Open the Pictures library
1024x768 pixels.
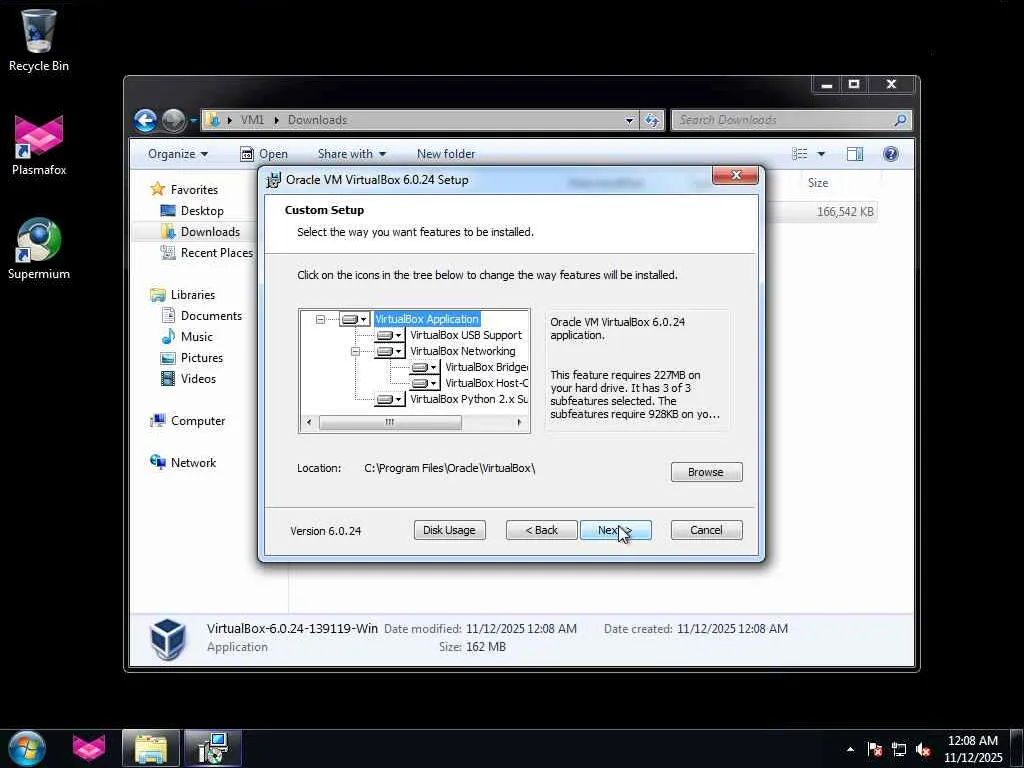click(201, 358)
